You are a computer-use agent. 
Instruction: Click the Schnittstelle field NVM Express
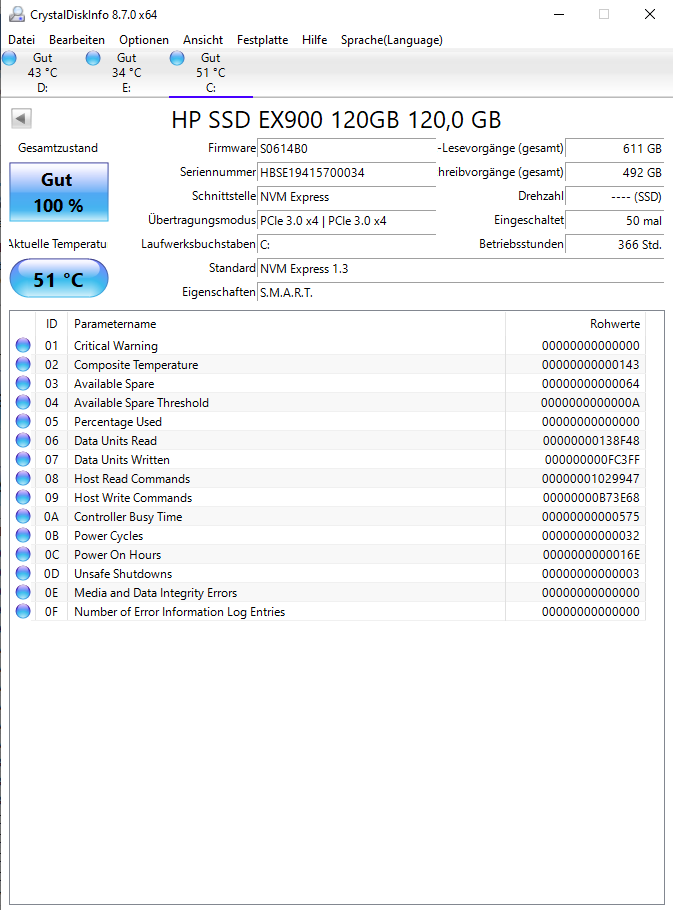click(x=346, y=197)
